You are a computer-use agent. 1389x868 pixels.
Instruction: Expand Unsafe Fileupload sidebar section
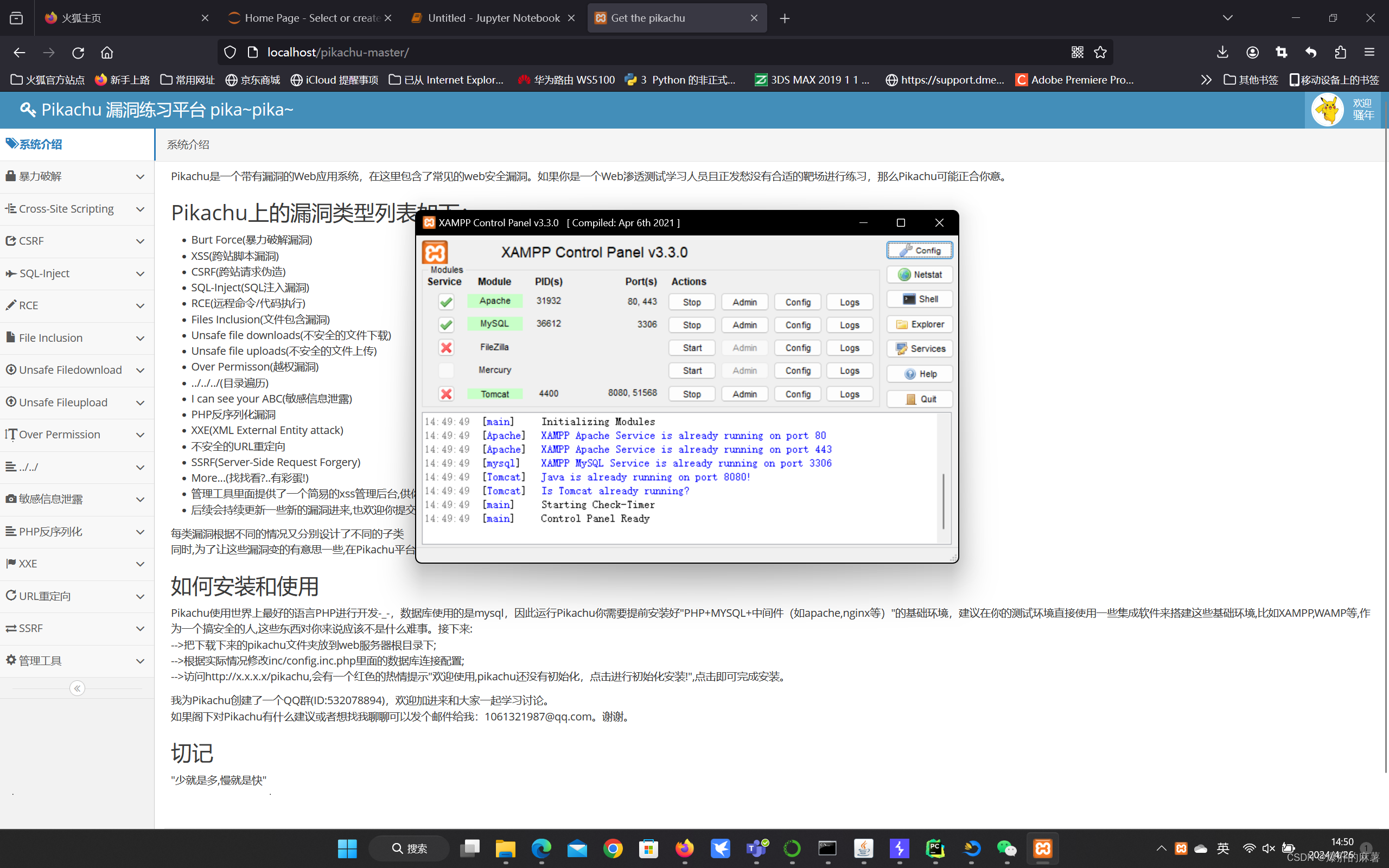pos(77,403)
